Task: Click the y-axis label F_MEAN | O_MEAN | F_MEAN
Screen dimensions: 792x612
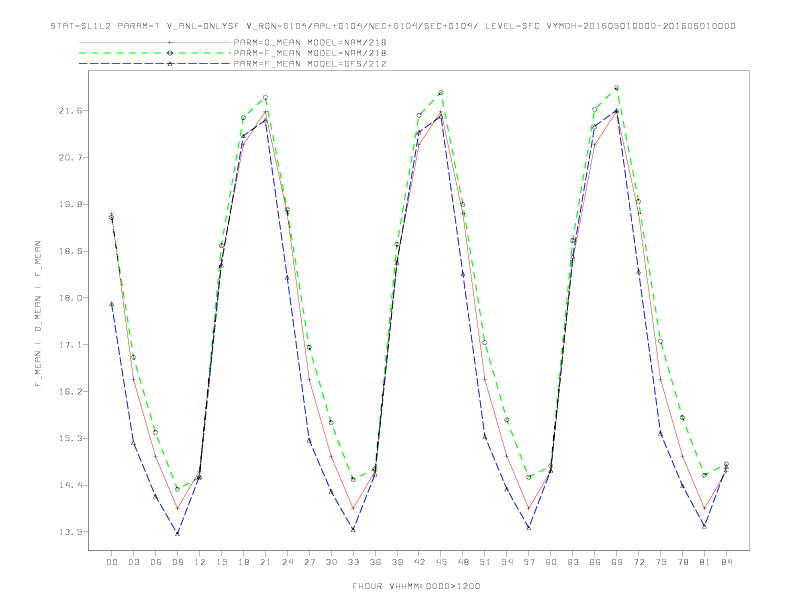Action: (37, 314)
